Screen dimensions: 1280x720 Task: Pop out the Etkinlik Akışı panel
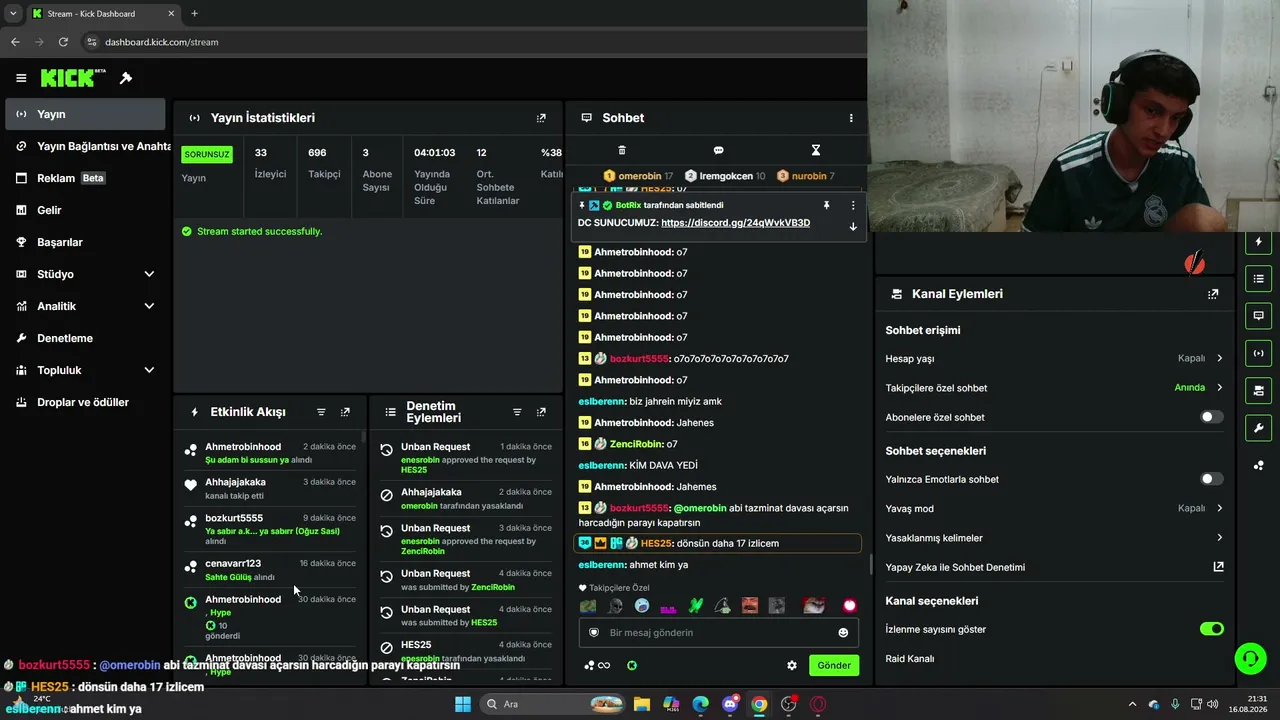pyautogui.click(x=345, y=412)
